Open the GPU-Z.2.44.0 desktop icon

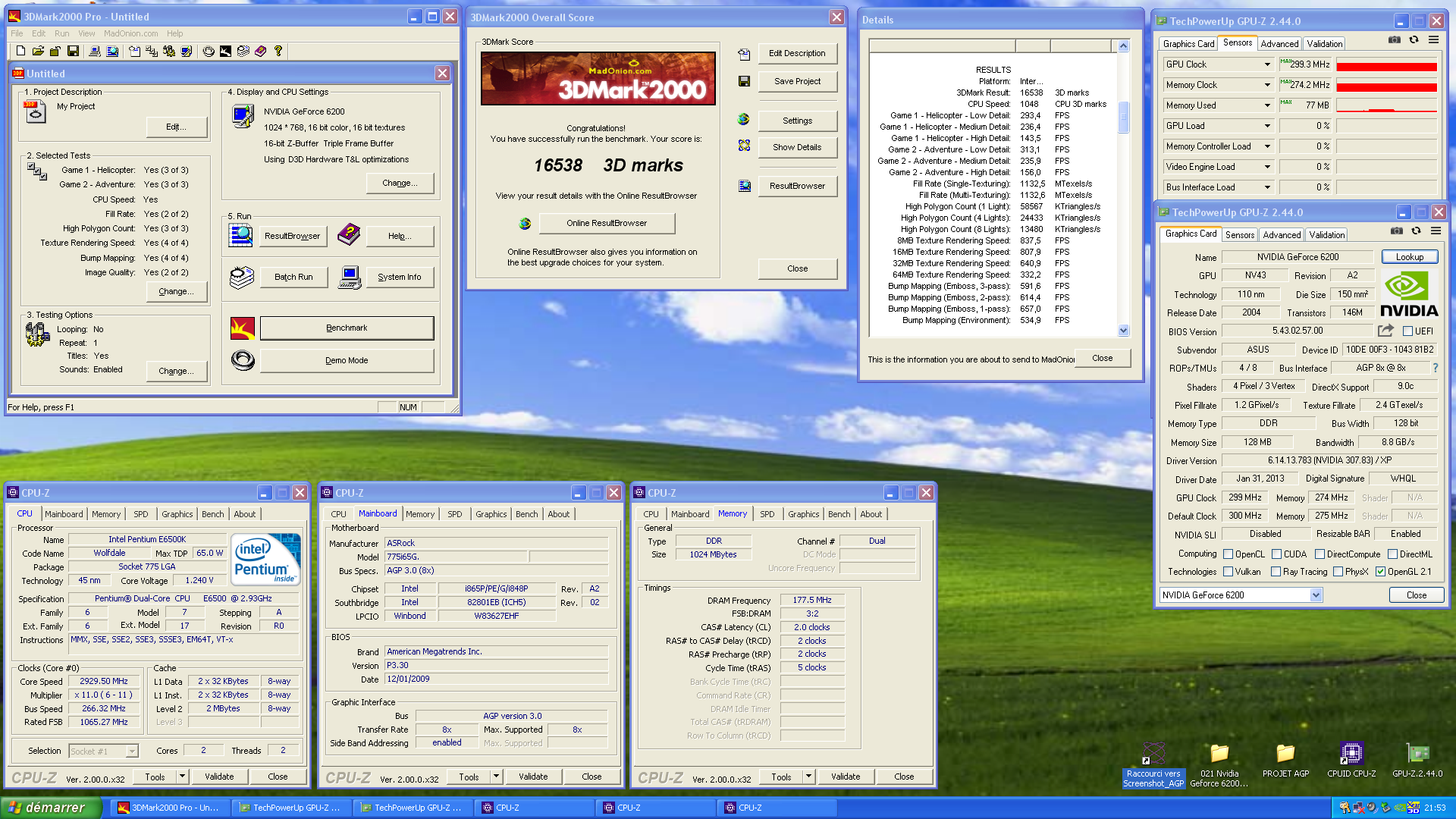click(x=1417, y=760)
